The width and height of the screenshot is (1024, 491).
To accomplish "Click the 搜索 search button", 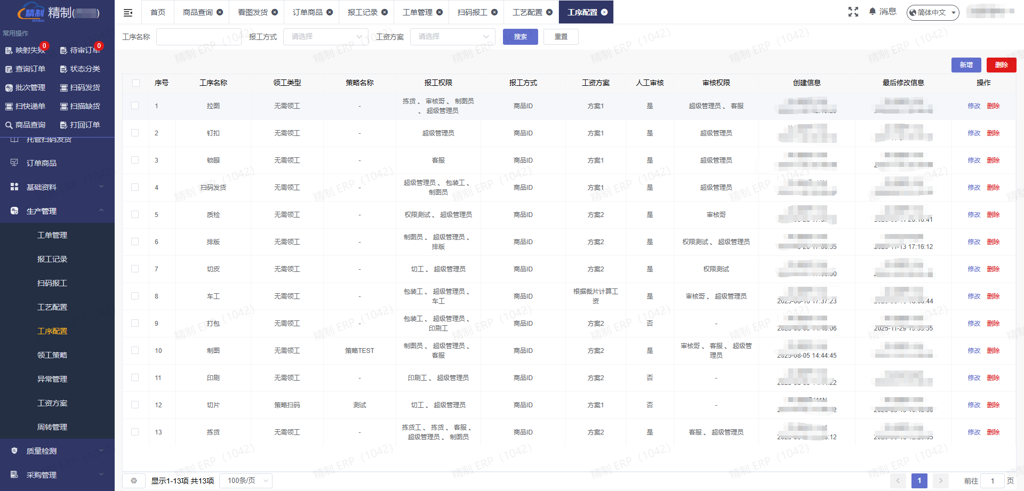I will pyautogui.click(x=520, y=37).
